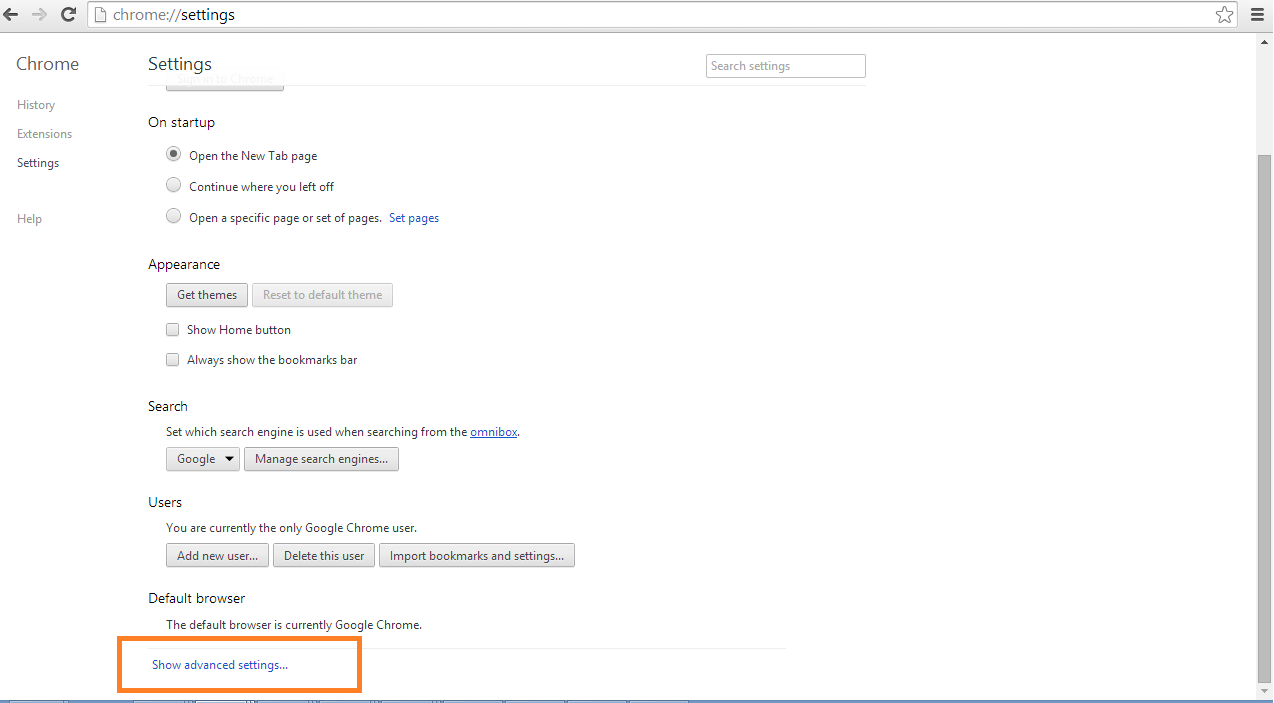1274x703 pixels.
Task: Click the 'Users' section heading
Action: tap(165, 502)
